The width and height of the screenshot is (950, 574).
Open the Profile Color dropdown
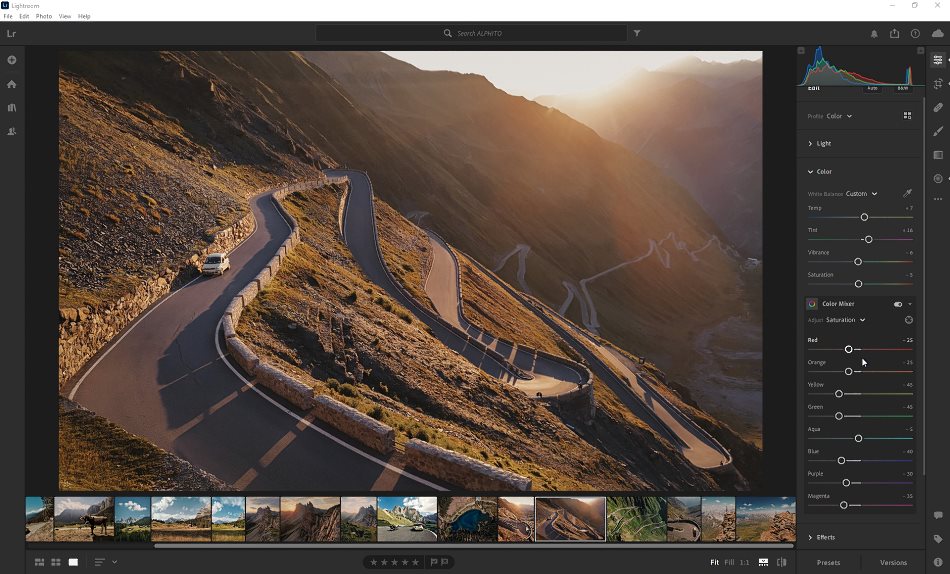839,116
